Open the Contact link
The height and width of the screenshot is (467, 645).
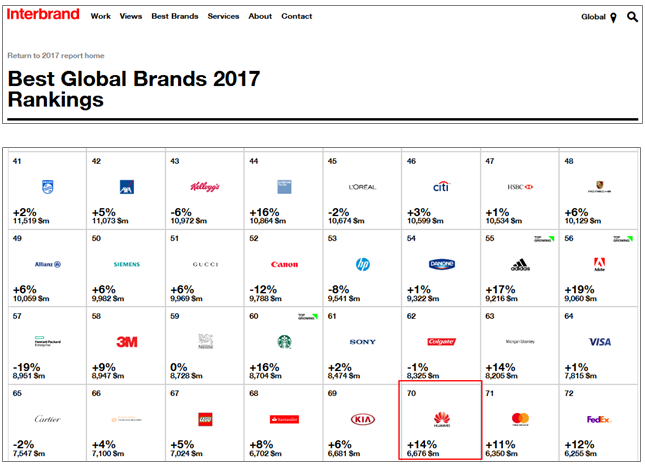tap(296, 17)
